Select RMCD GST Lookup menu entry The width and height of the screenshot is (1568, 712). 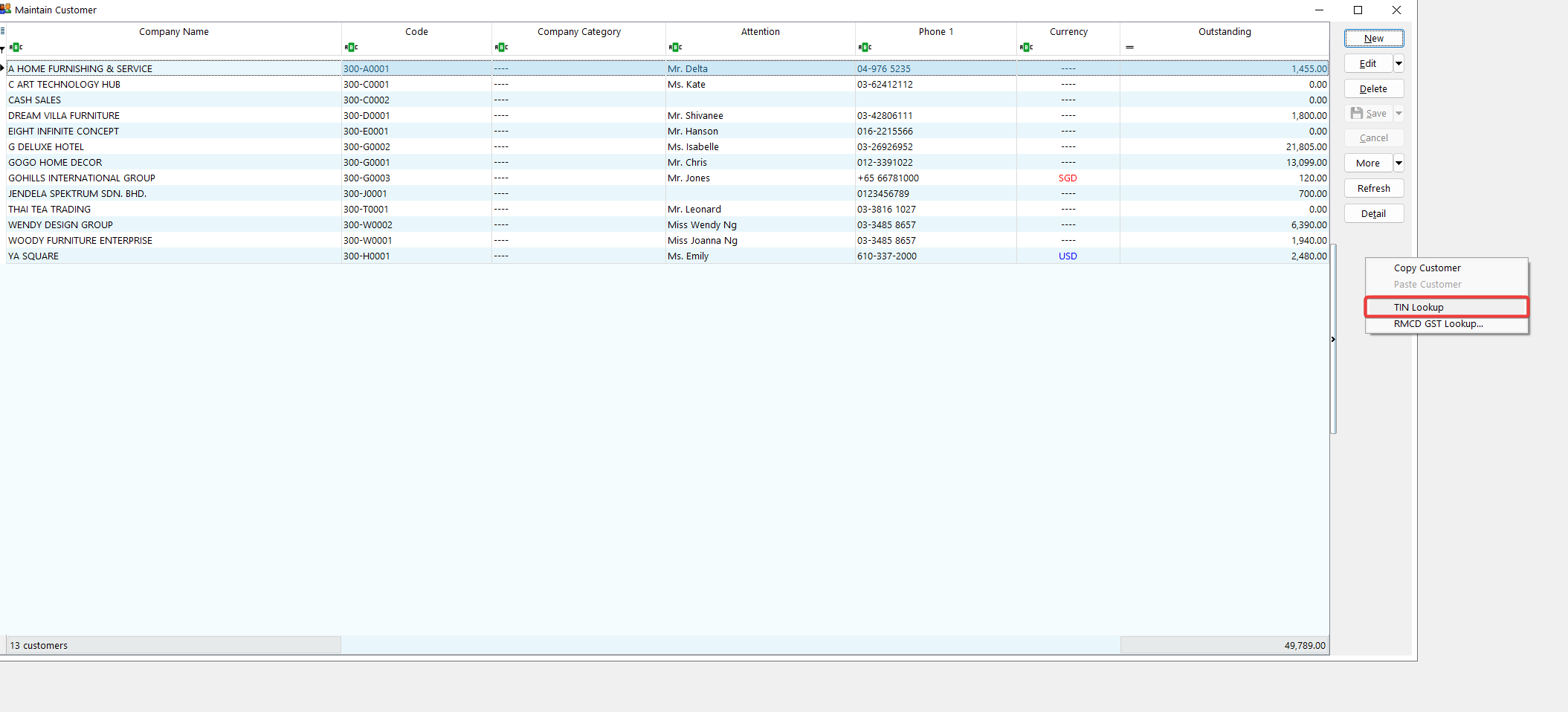(1446, 324)
